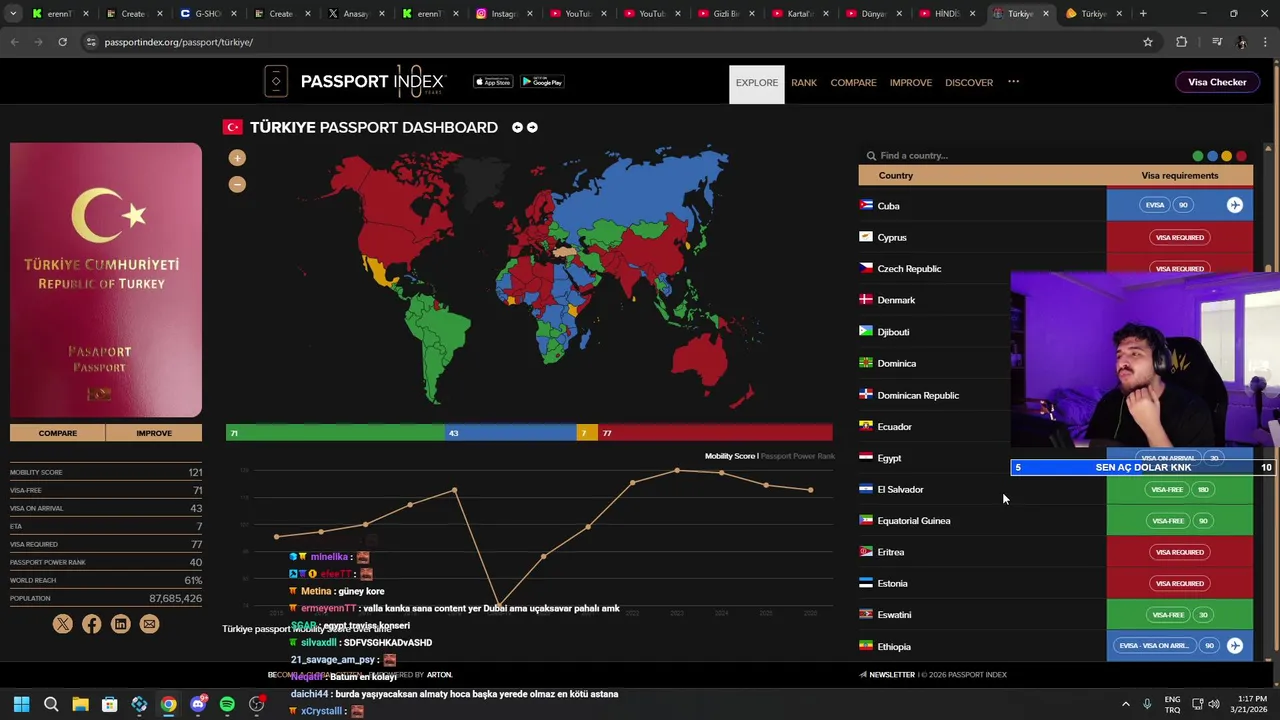Open Spotify from the taskbar
The image size is (1280, 720).
pos(227,705)
